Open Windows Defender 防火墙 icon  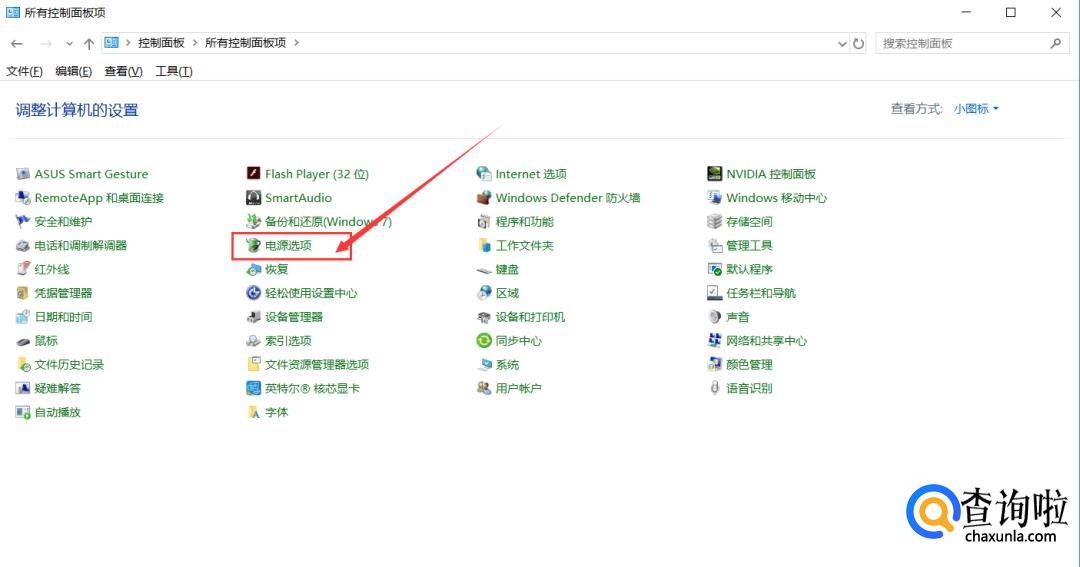click(x=484, y=198)
